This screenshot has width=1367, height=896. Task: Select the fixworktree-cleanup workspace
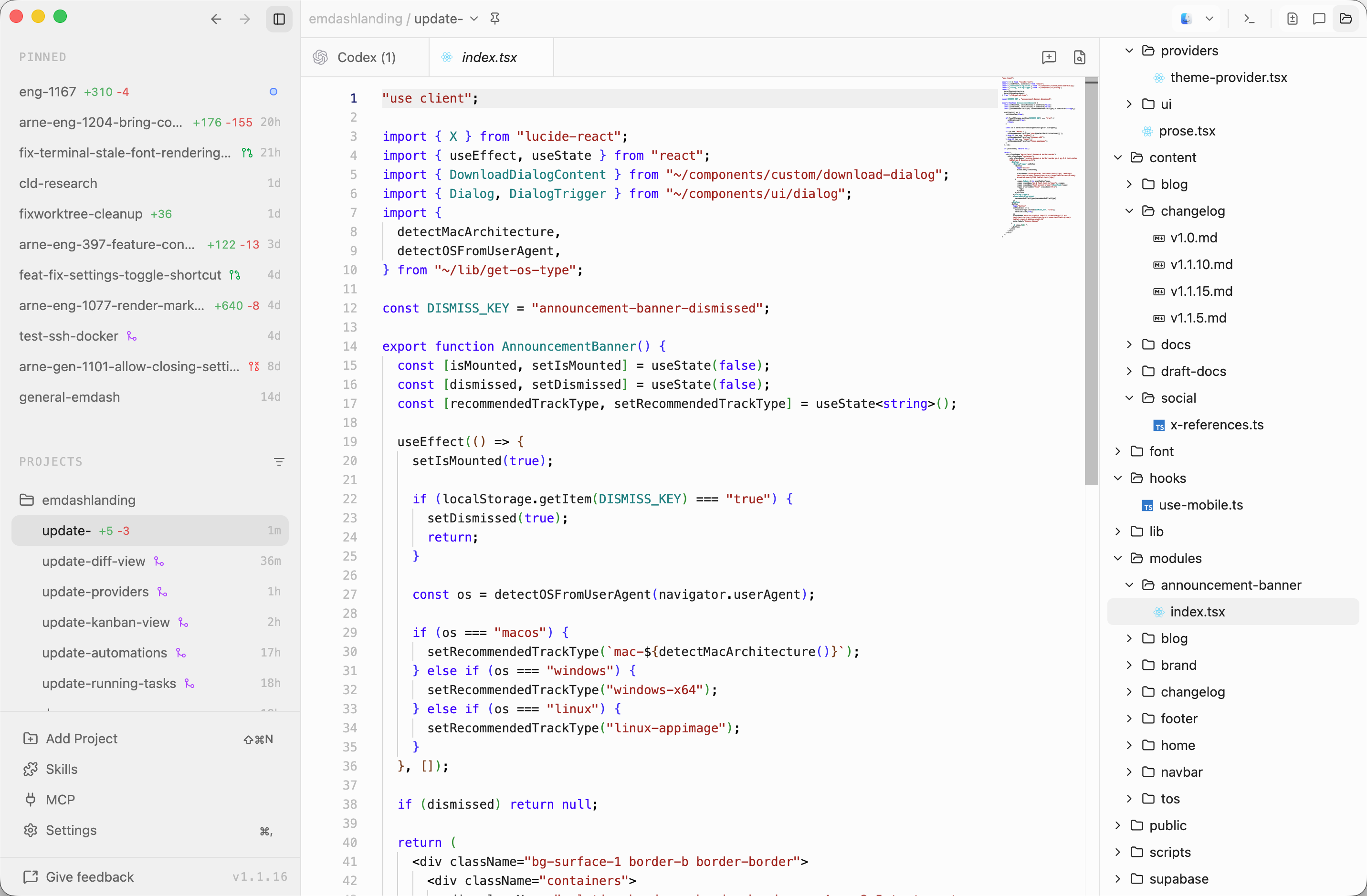click(150, 214)
